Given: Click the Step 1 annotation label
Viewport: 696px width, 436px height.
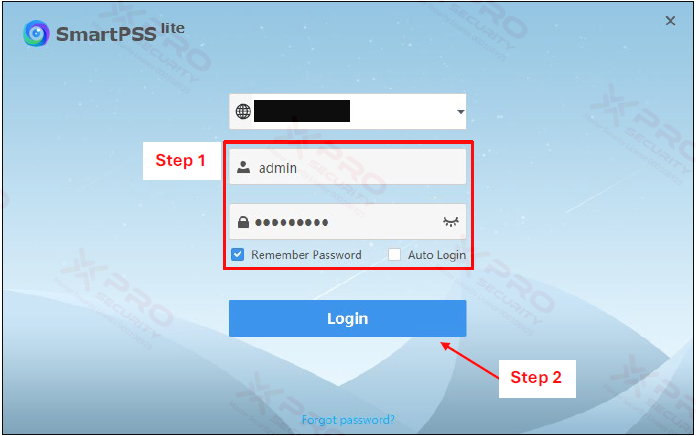Looking at the screenshot, I should click(x=182, y=161).
